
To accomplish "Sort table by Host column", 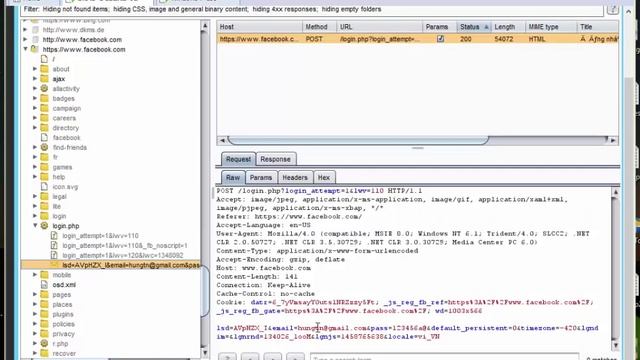I will point(260,27).
